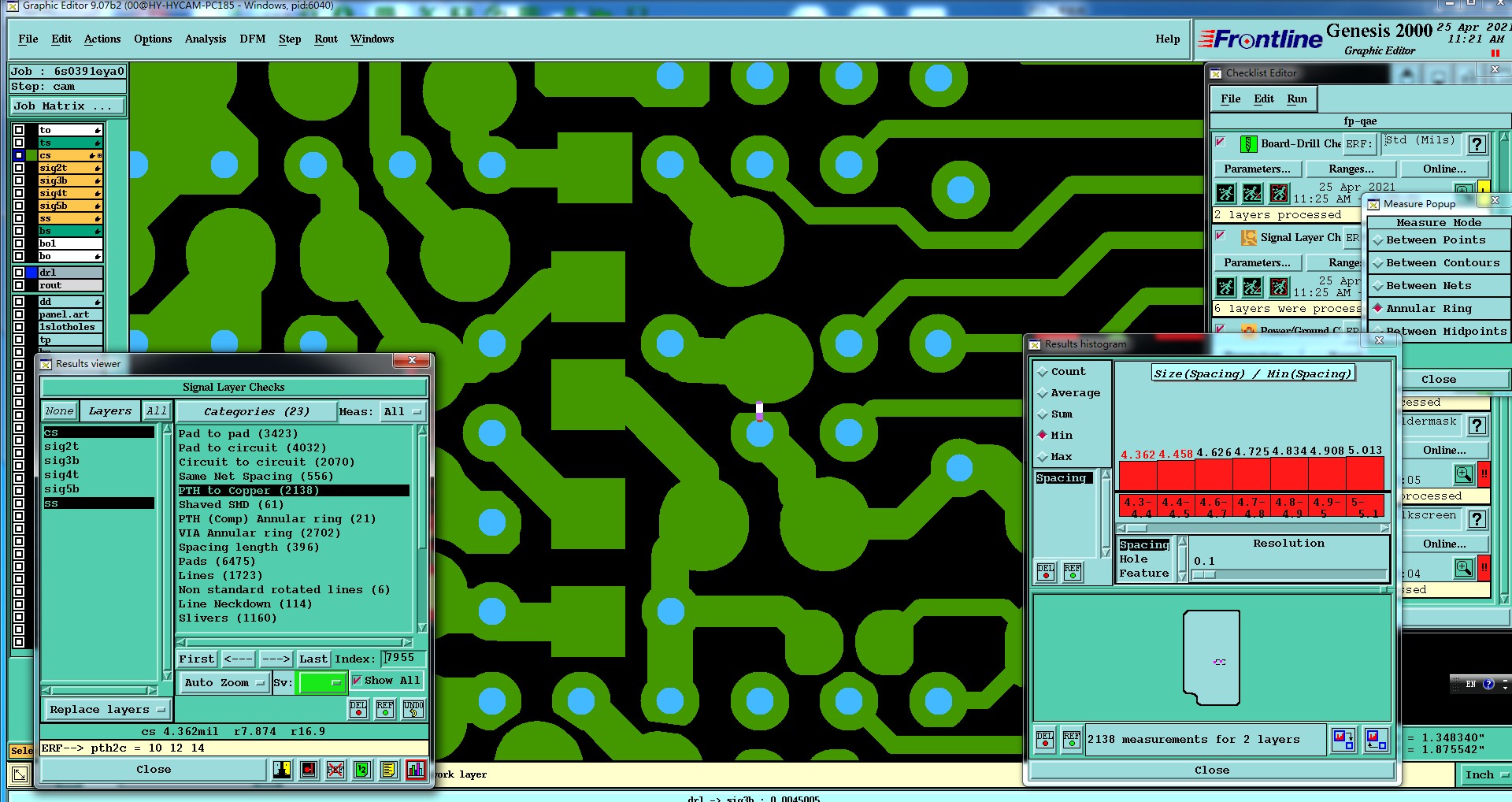Open the DFM menu

point(253,39)
